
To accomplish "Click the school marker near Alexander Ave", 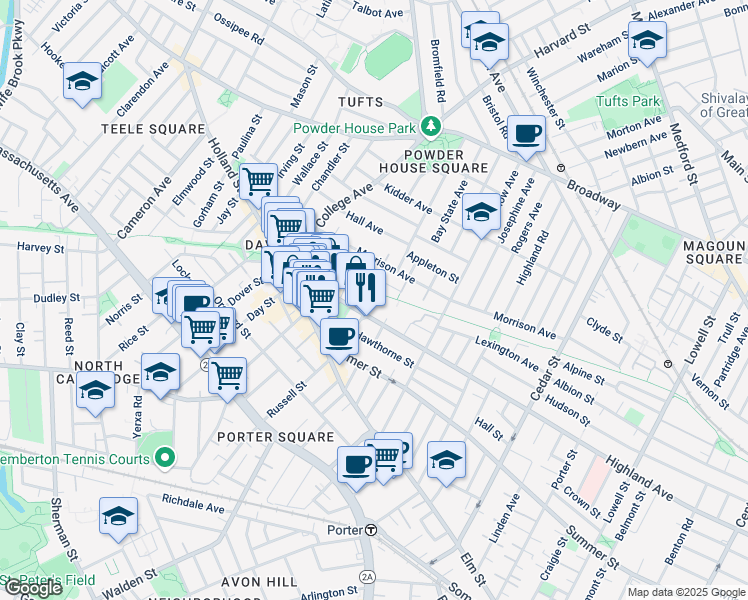I will pyautogui.click(x=647, y=43).
